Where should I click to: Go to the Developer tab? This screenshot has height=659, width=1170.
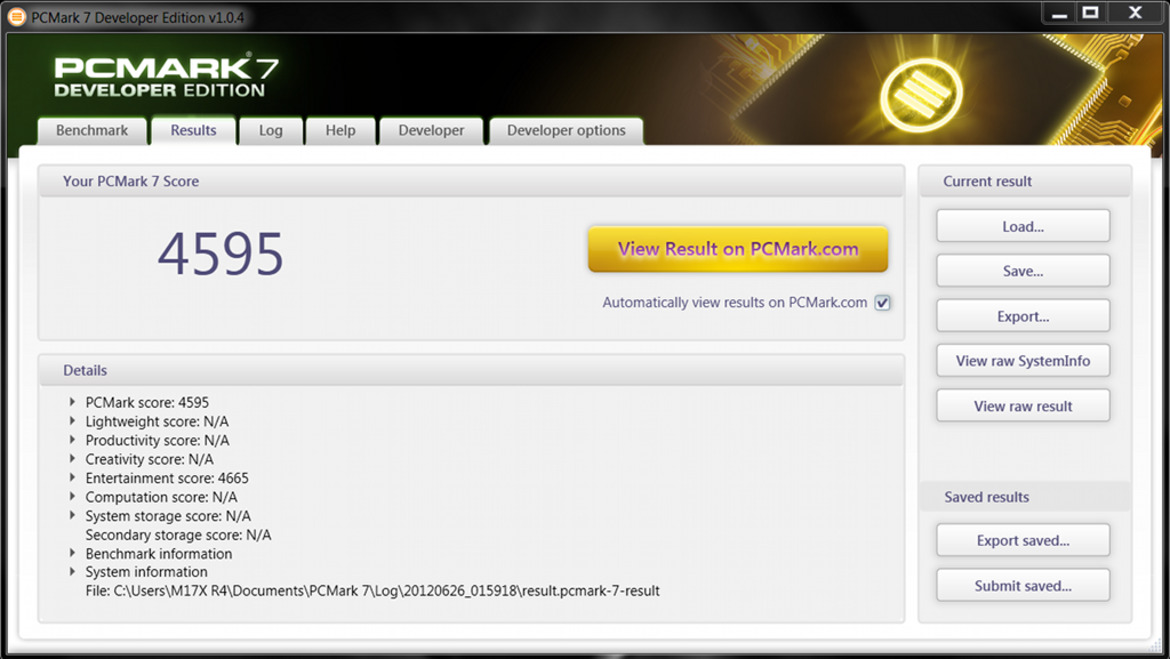431,131
